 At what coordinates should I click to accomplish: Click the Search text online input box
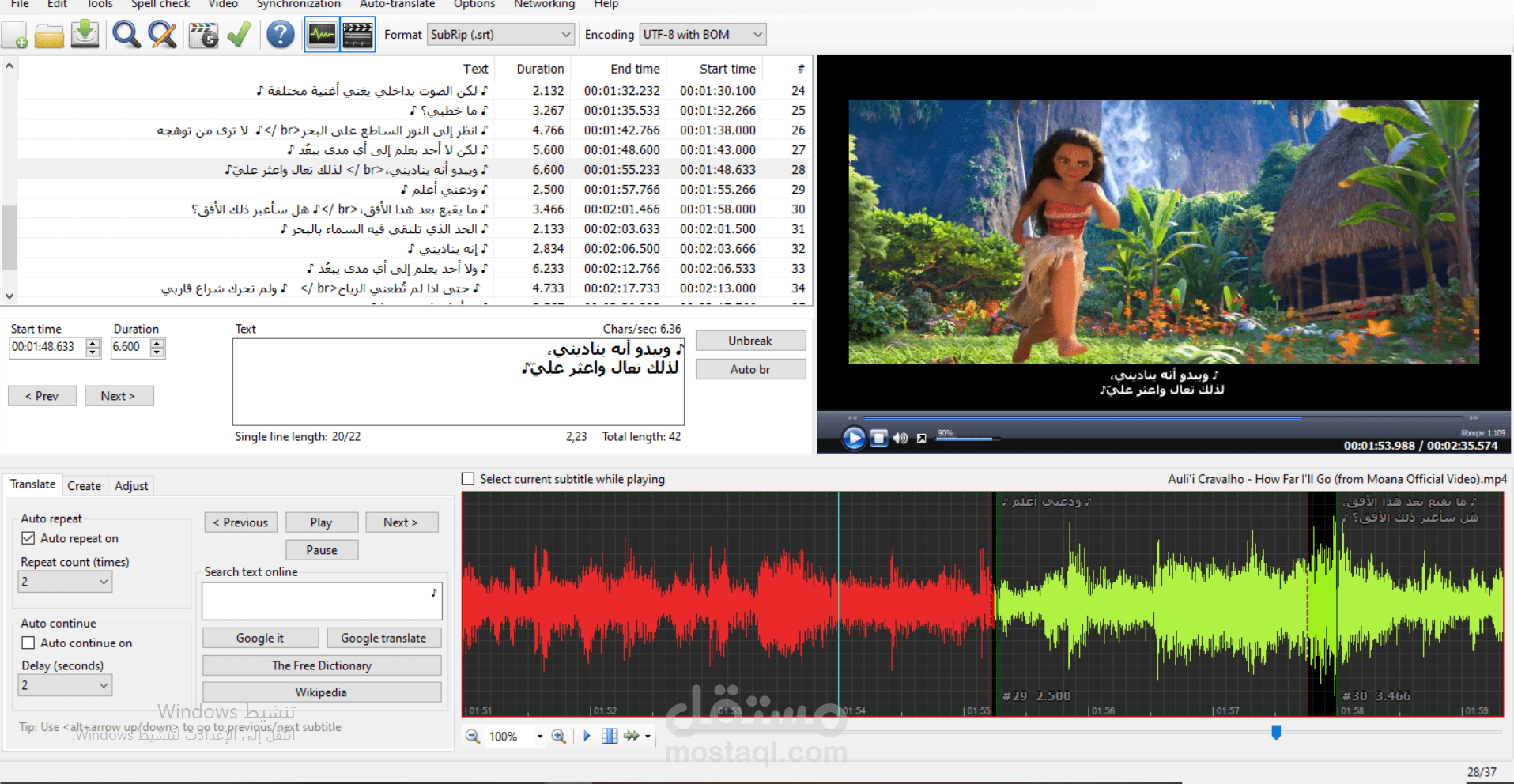click(322, 601)
